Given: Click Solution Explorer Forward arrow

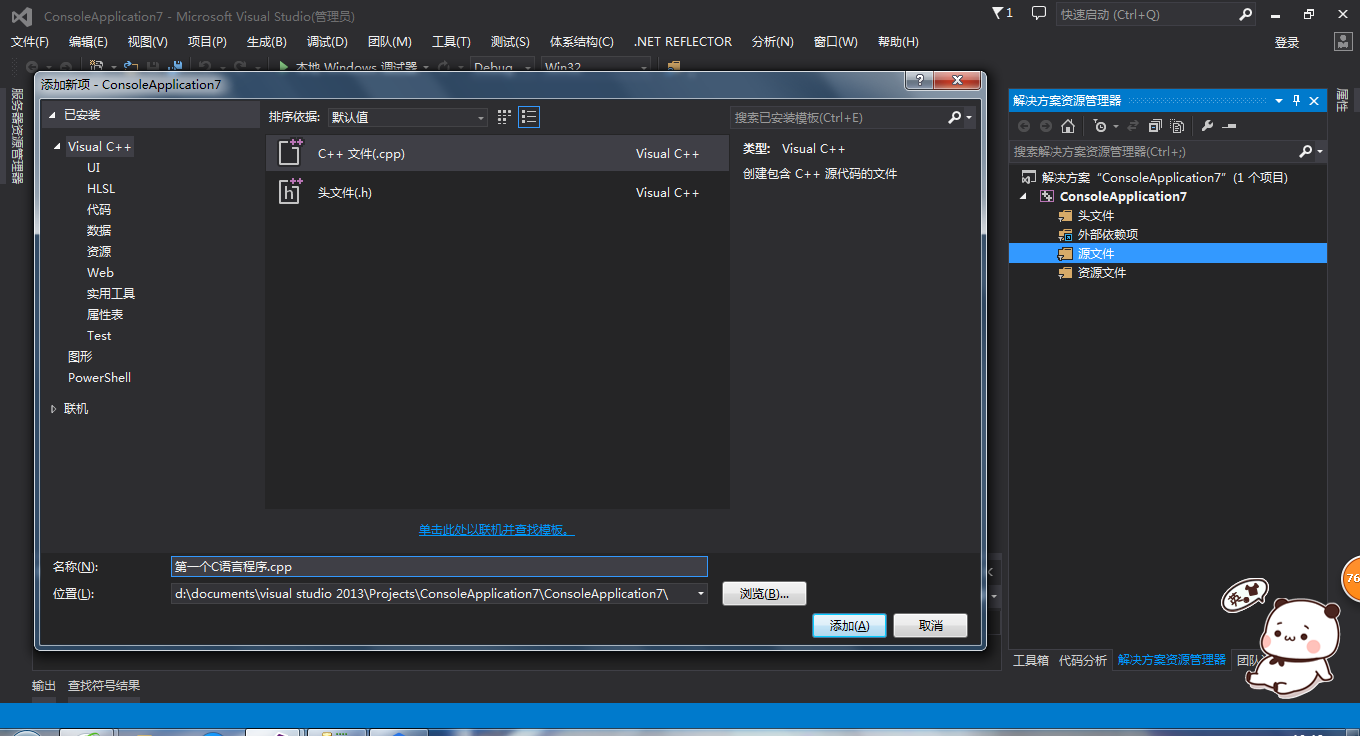Looking at the screenshot, I should (1046, 126).
